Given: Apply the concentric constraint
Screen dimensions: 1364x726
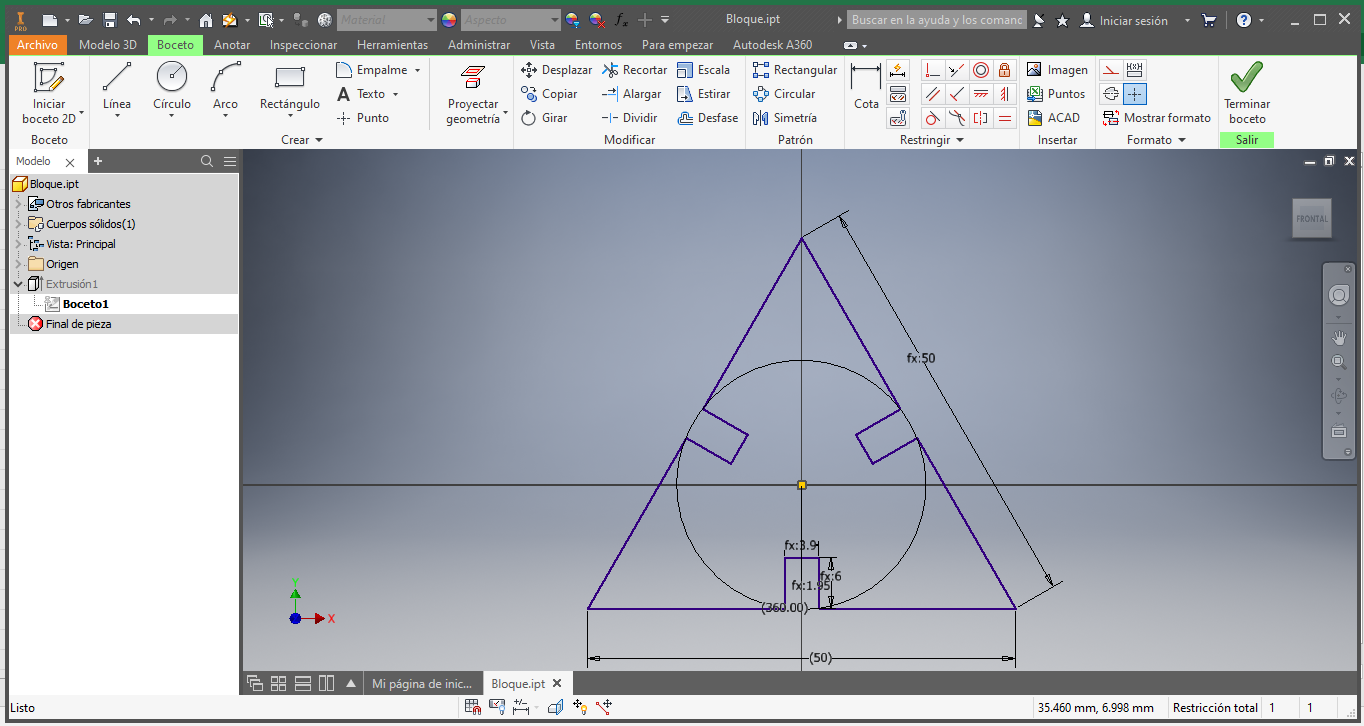Looking at the screenshot, I should pyautogui.click(x=981, y=70).
